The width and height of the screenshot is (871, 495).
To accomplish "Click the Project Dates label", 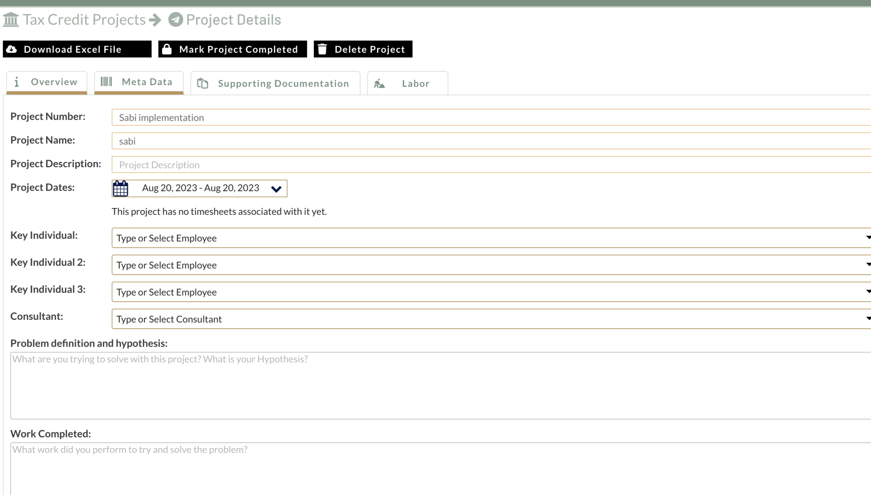I will [42, 187].
